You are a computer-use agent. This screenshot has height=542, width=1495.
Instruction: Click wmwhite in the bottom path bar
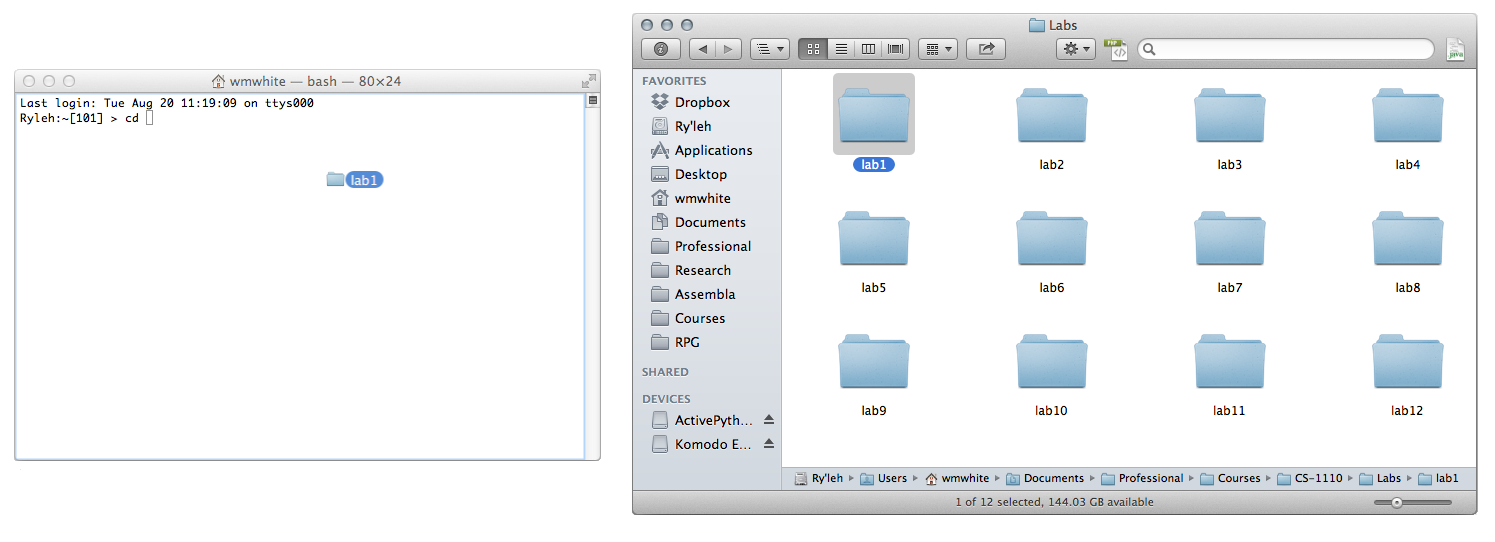(x=964, y=478)
